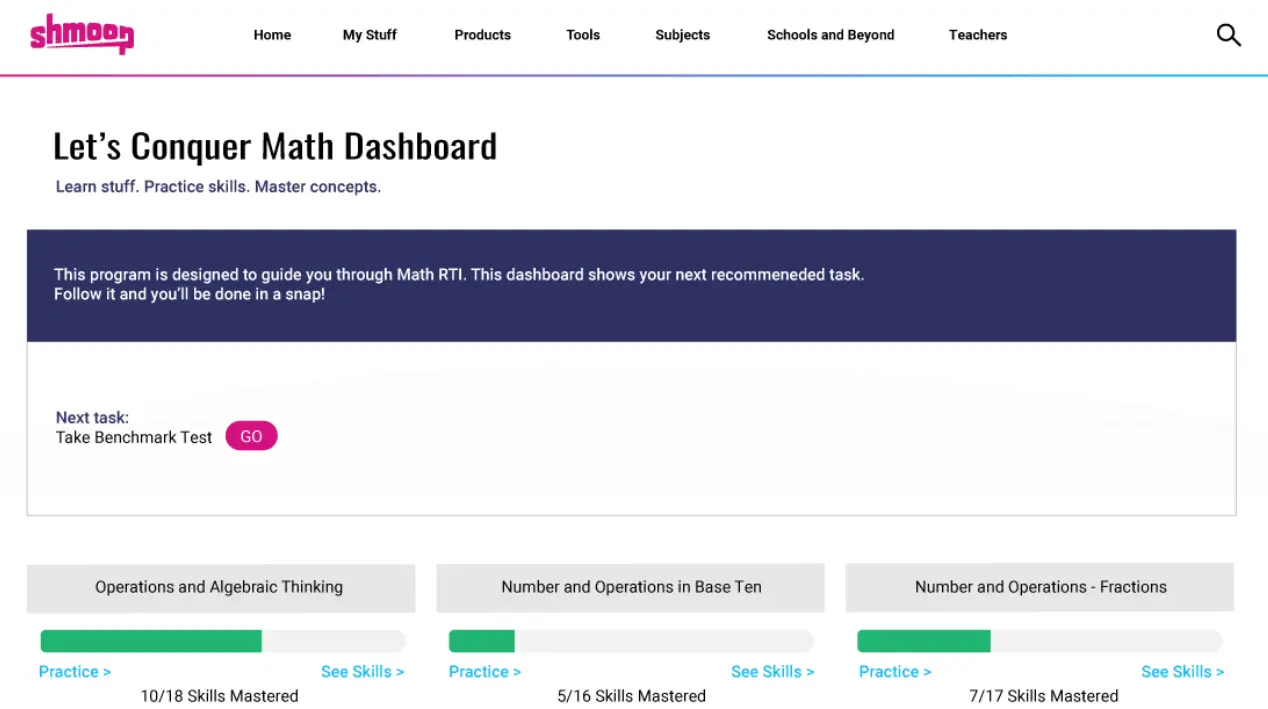Image resolution: width=1268 pixels, height=709 pixels.
Task: Click the pink GO button
Action: [x=251, y=437]
